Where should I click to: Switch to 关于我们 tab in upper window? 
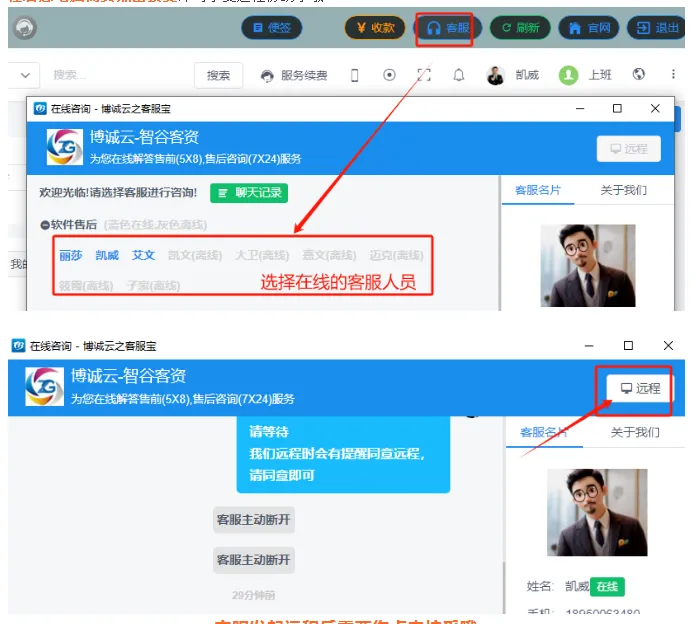point(623,190)
